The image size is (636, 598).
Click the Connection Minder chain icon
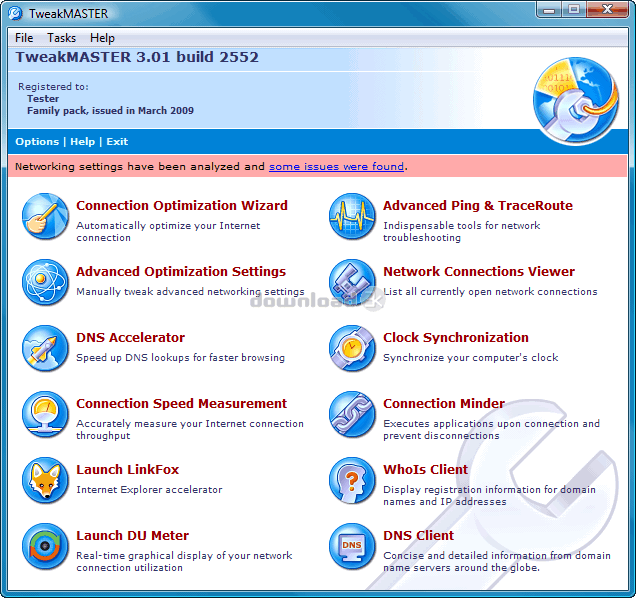(352, 414)
